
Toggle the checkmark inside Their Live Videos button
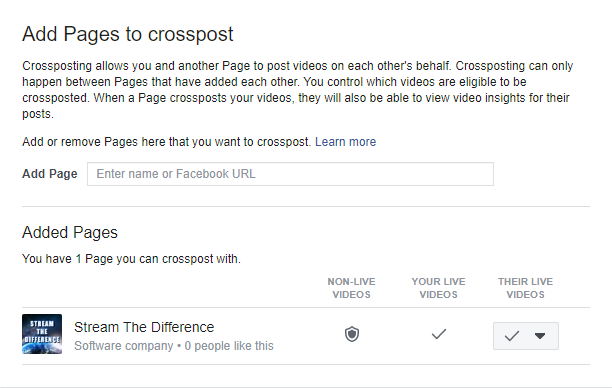point(511,336)
